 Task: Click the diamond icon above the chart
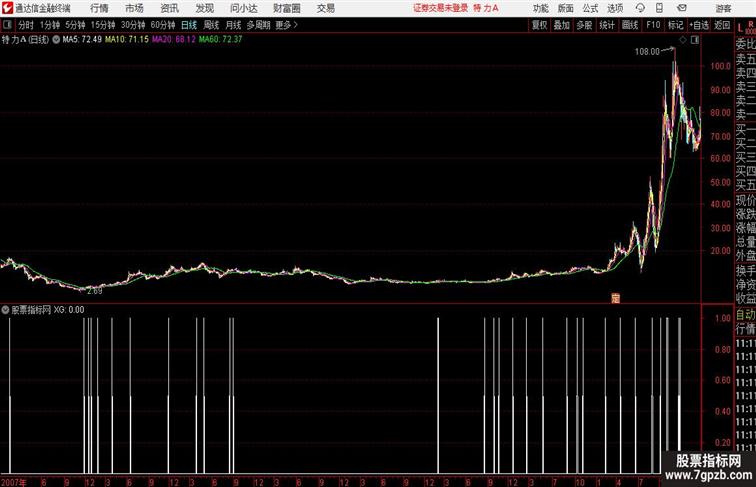683,40
